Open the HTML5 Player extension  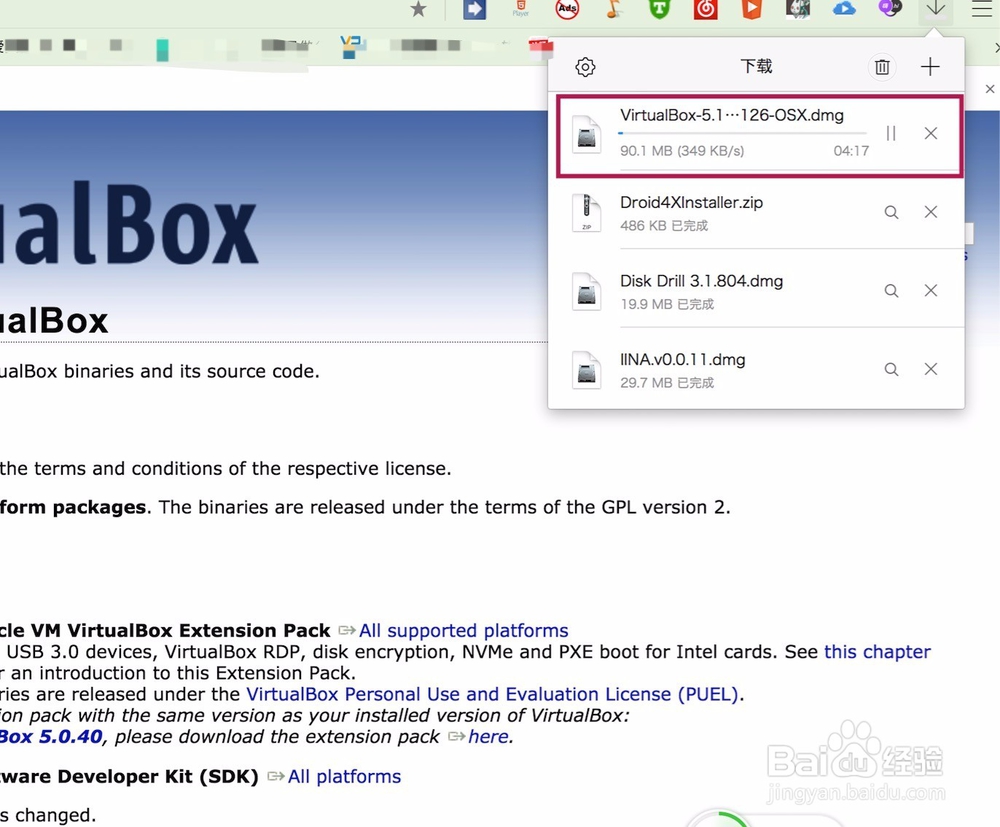520,8
